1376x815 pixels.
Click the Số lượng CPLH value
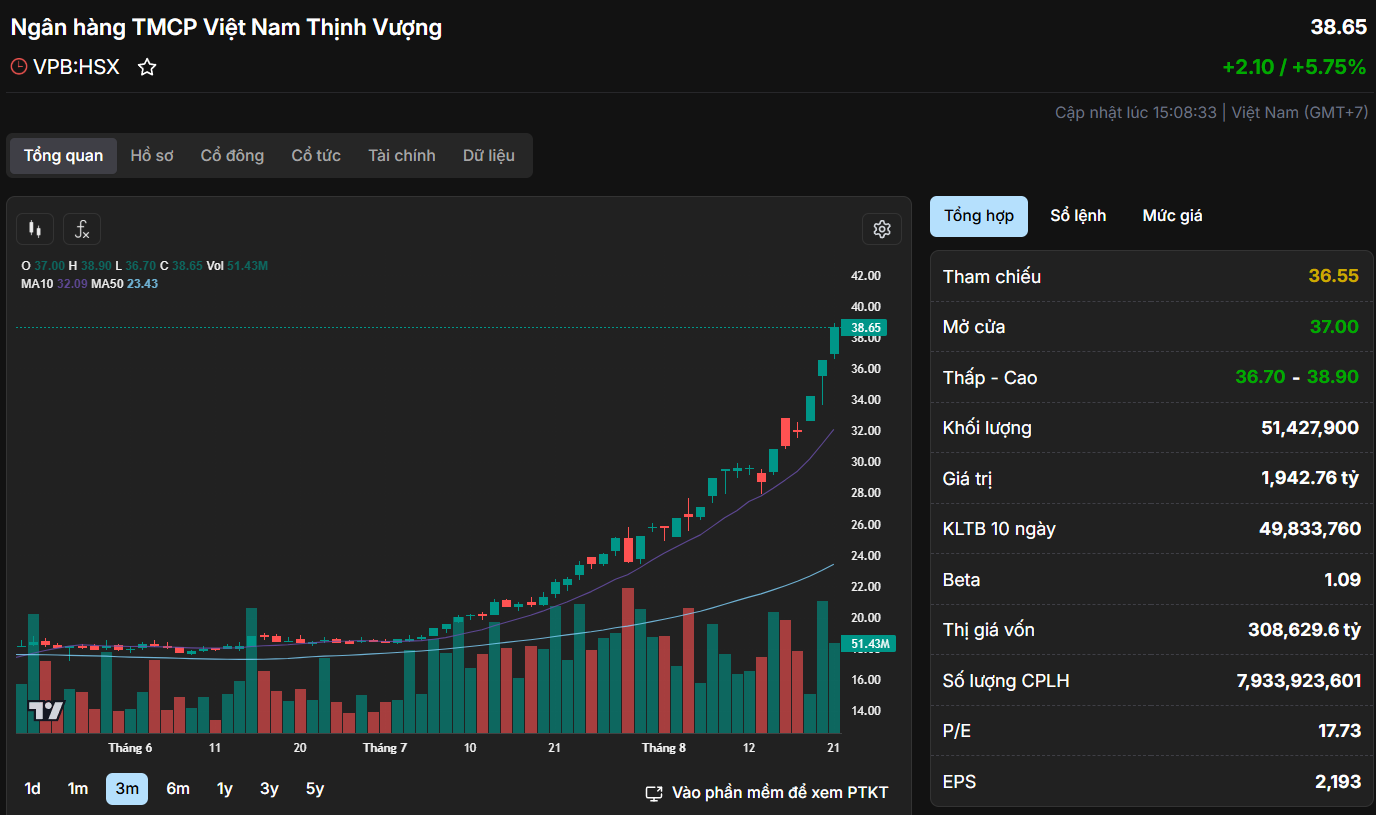pos(1299,681)
